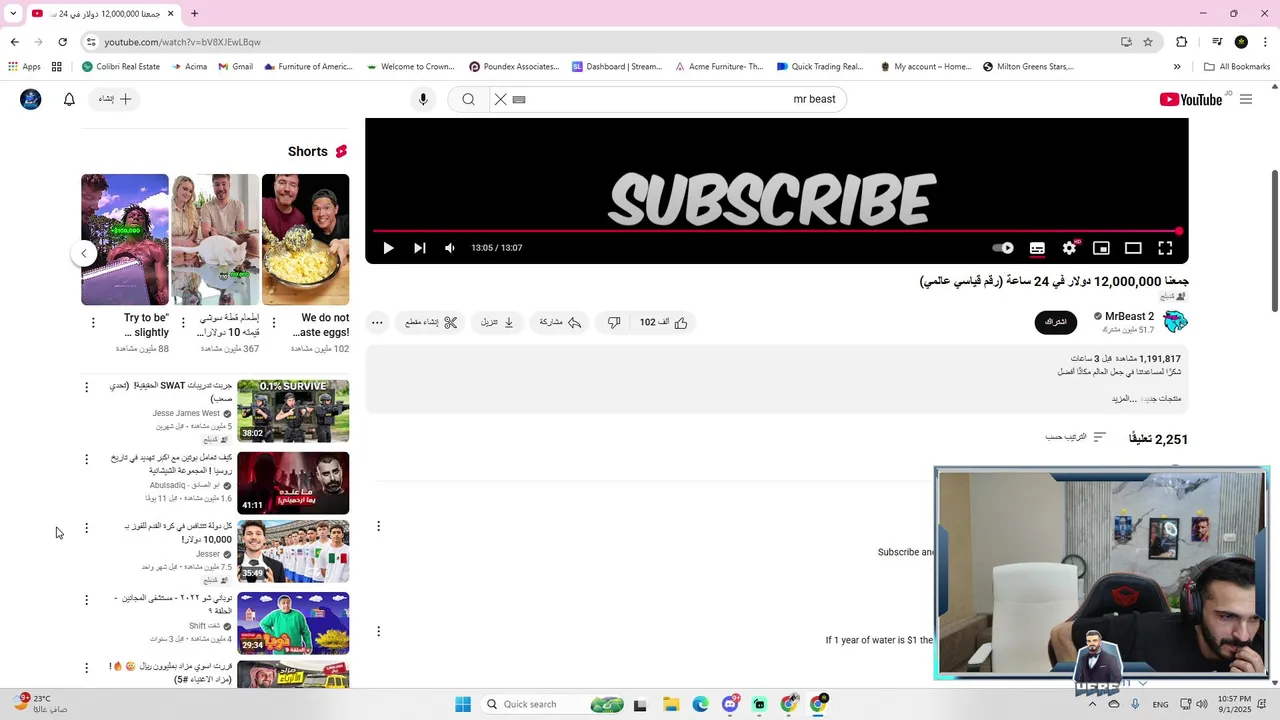Switch to miniplayer mode
The width and height of the screenshot is (1280, 720).
point(1101,248)
